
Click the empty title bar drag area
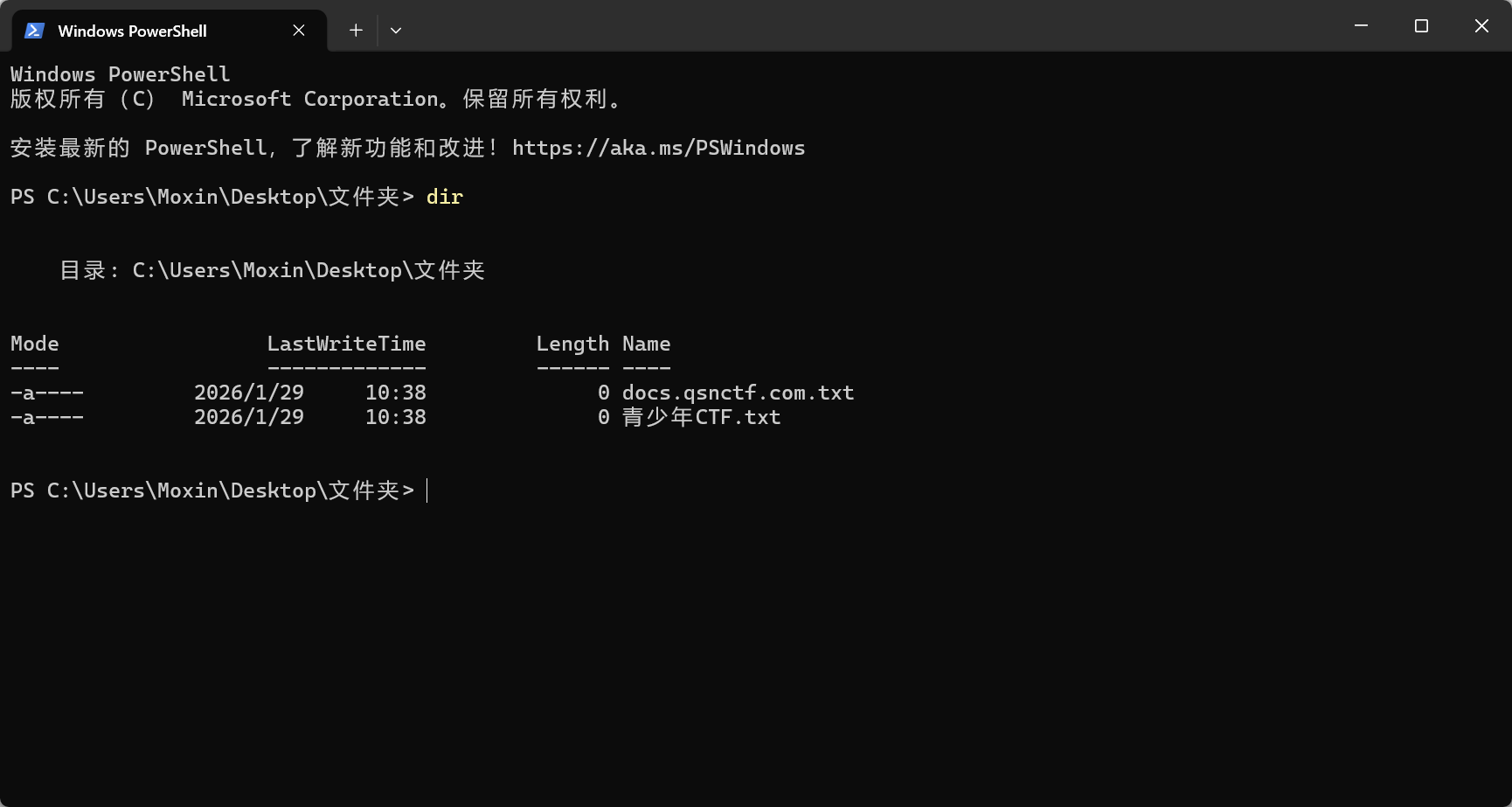pos(874,26)
